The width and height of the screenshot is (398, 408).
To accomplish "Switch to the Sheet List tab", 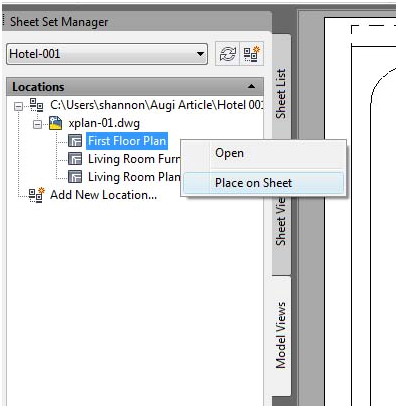I will (281, 94).
